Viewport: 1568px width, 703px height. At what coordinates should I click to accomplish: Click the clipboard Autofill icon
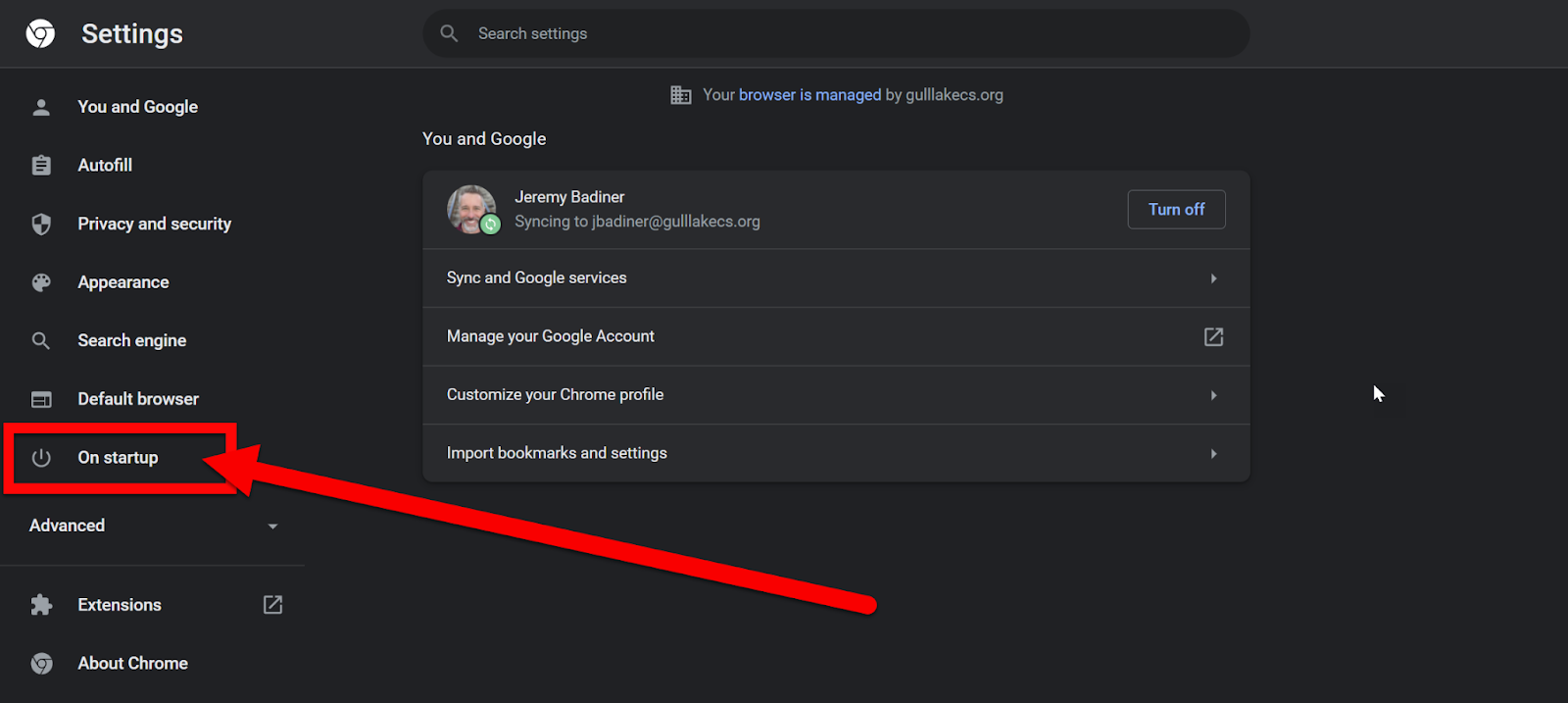tap(41, 165)
